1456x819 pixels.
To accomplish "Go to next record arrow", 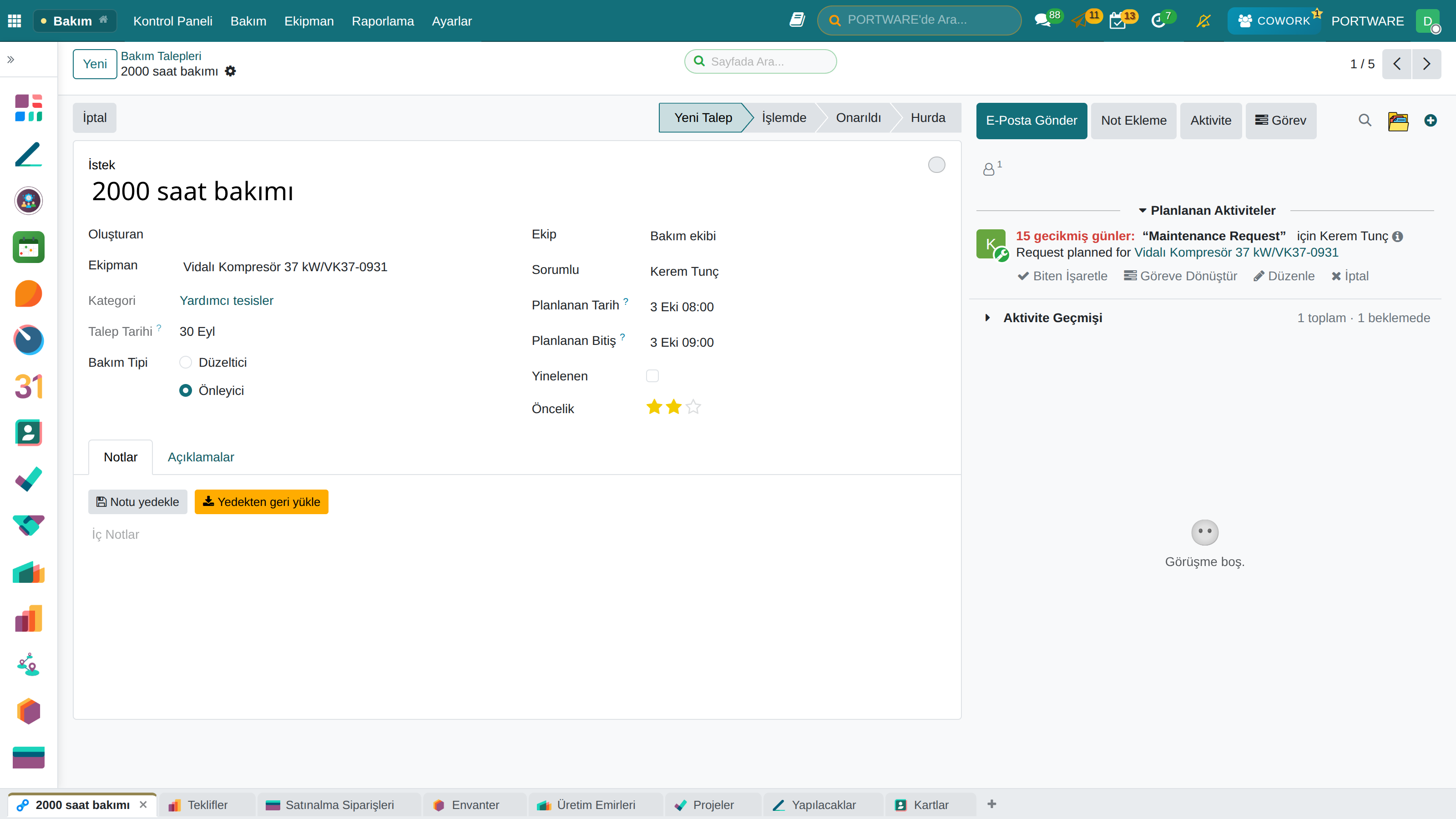I will pos(1426,64).
